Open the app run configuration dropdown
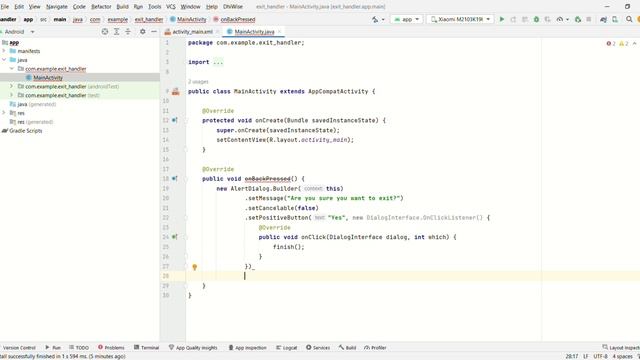 407,19
